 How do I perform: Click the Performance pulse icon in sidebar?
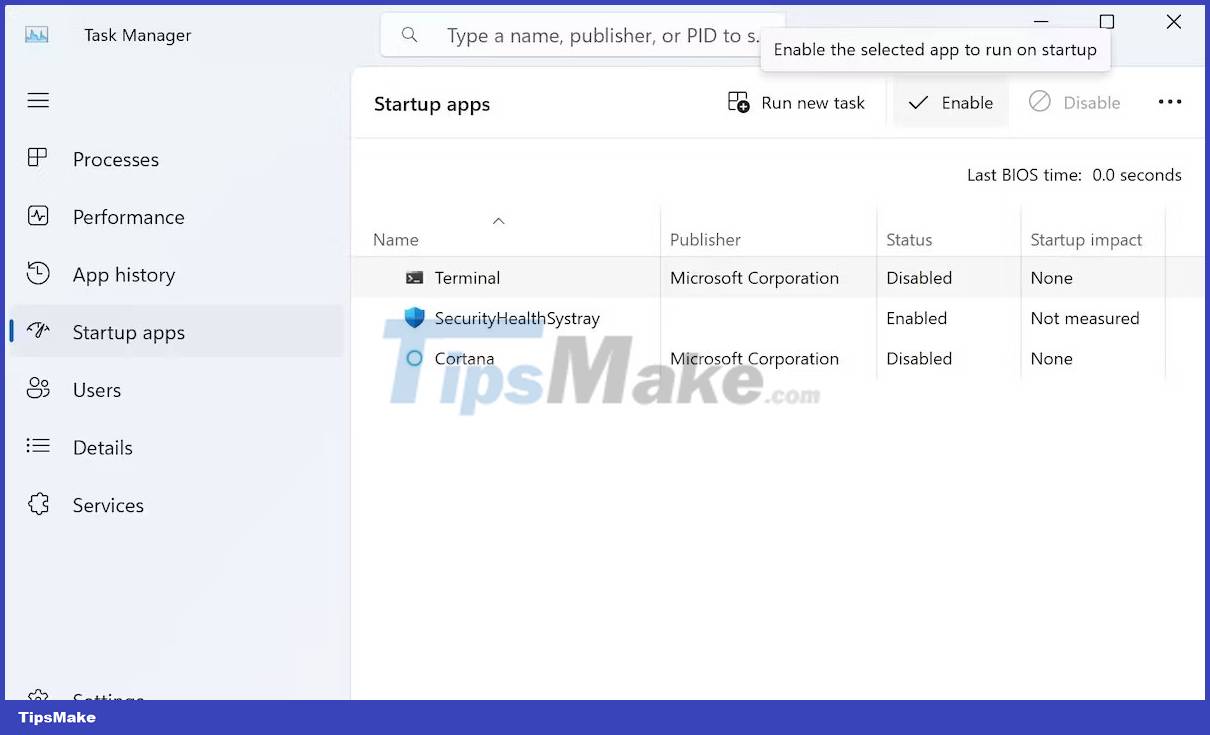tap(38, 216)
